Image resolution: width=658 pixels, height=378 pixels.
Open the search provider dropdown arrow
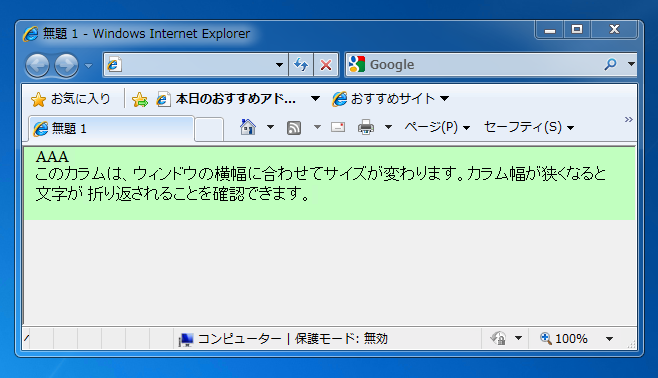(631, 64)
